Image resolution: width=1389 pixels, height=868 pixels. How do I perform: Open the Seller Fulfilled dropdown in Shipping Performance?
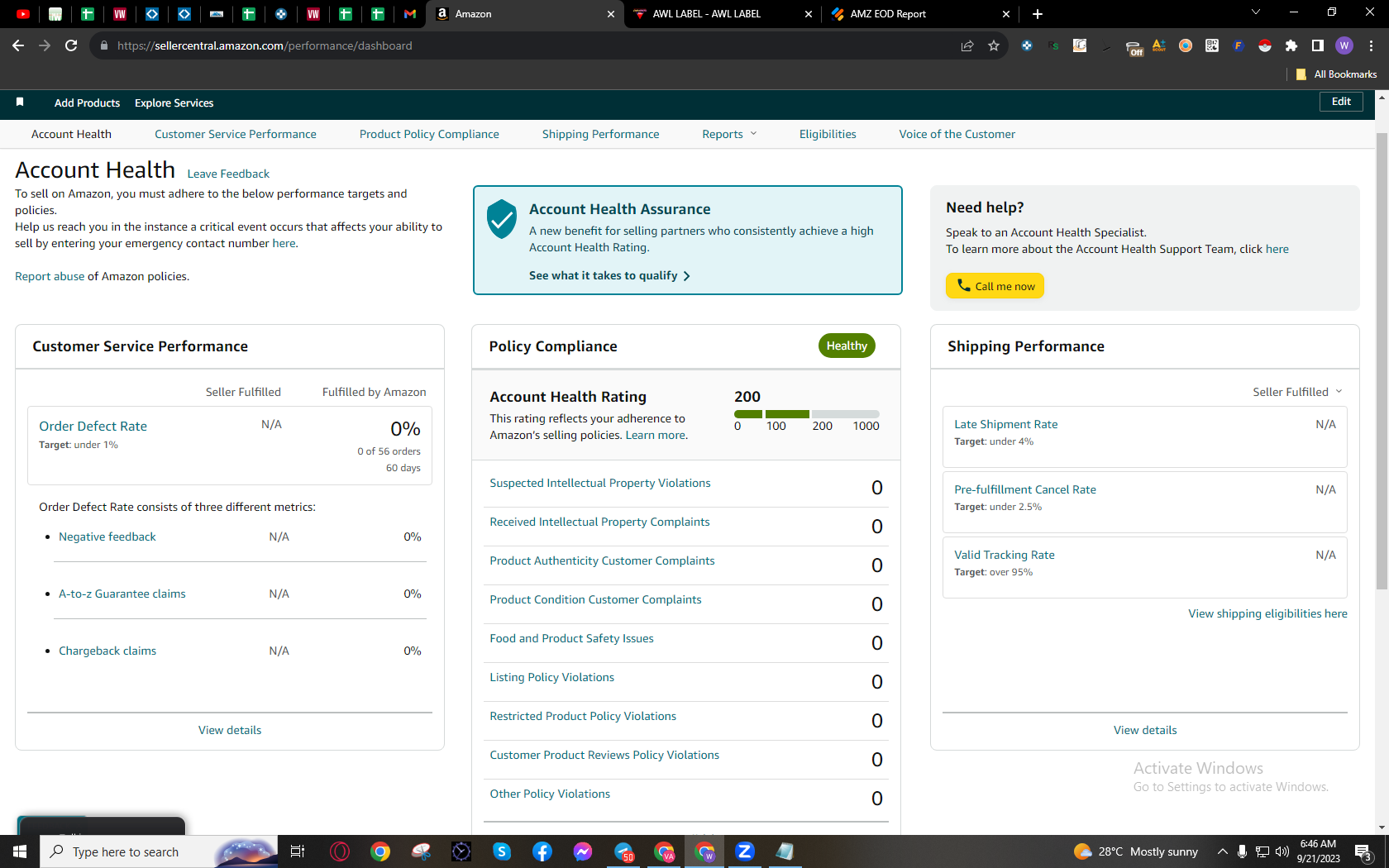pyautogui.click(x=1297, y=392)
